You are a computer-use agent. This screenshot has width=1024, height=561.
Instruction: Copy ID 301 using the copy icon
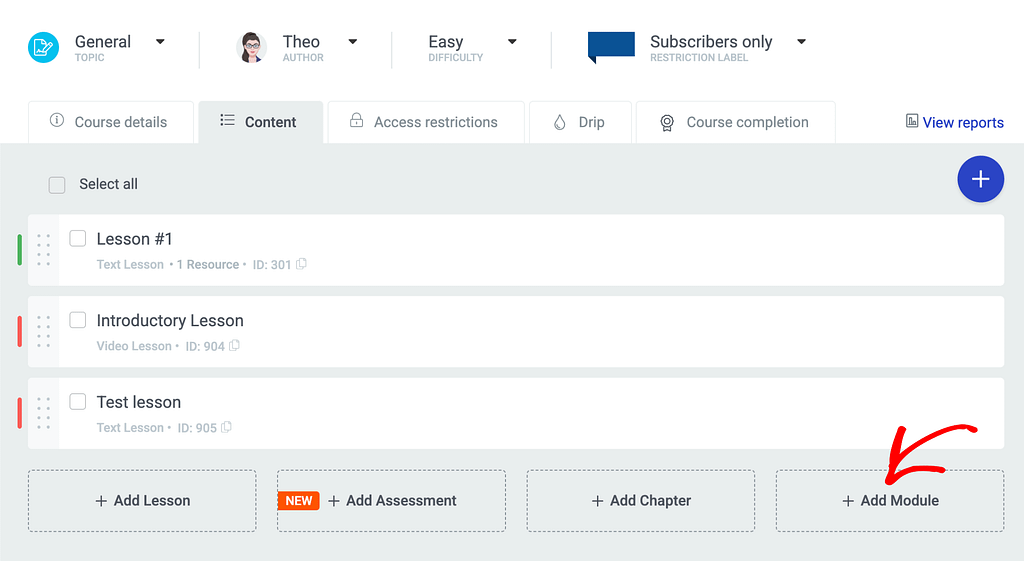302,265
